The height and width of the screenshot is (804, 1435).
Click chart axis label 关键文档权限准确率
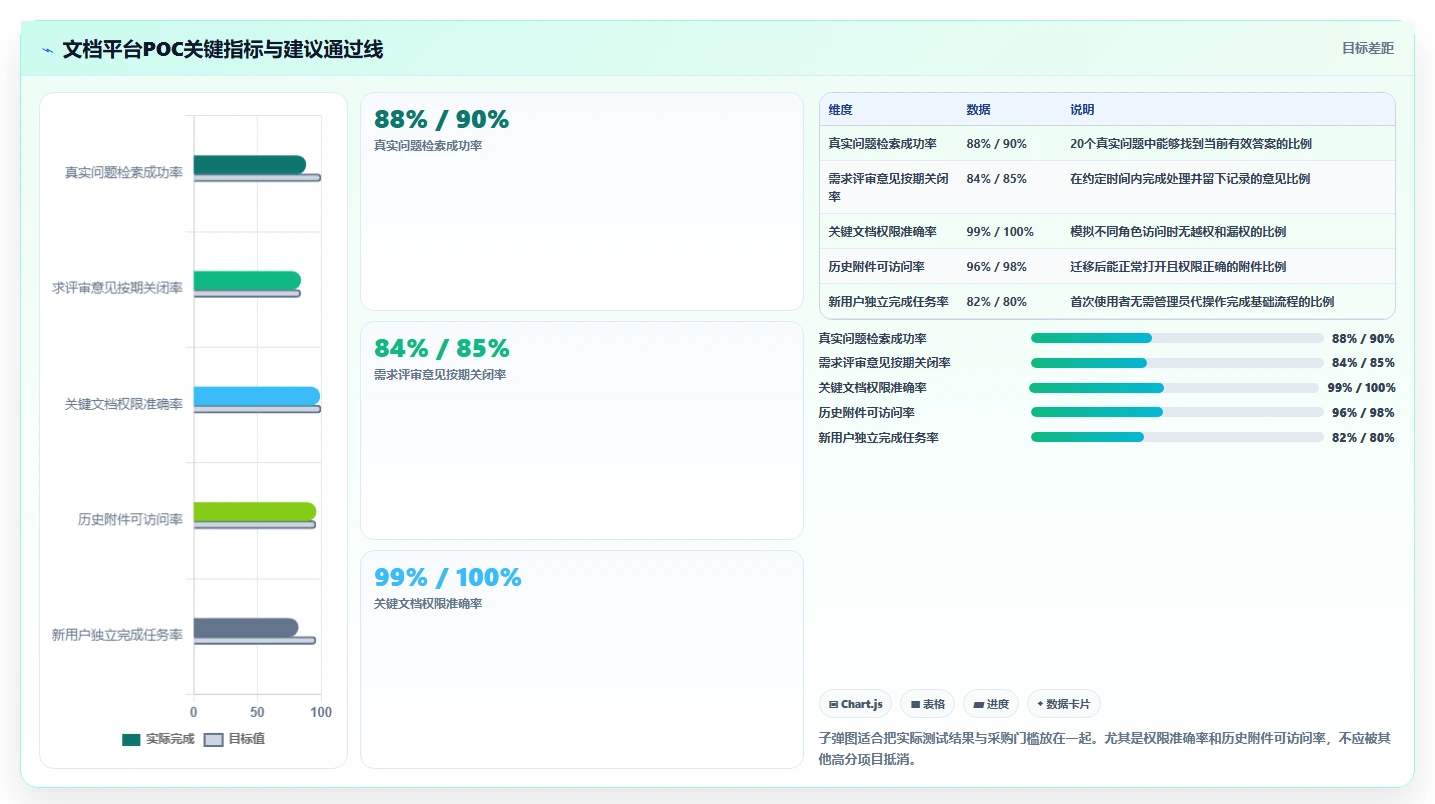pos(124,404)
